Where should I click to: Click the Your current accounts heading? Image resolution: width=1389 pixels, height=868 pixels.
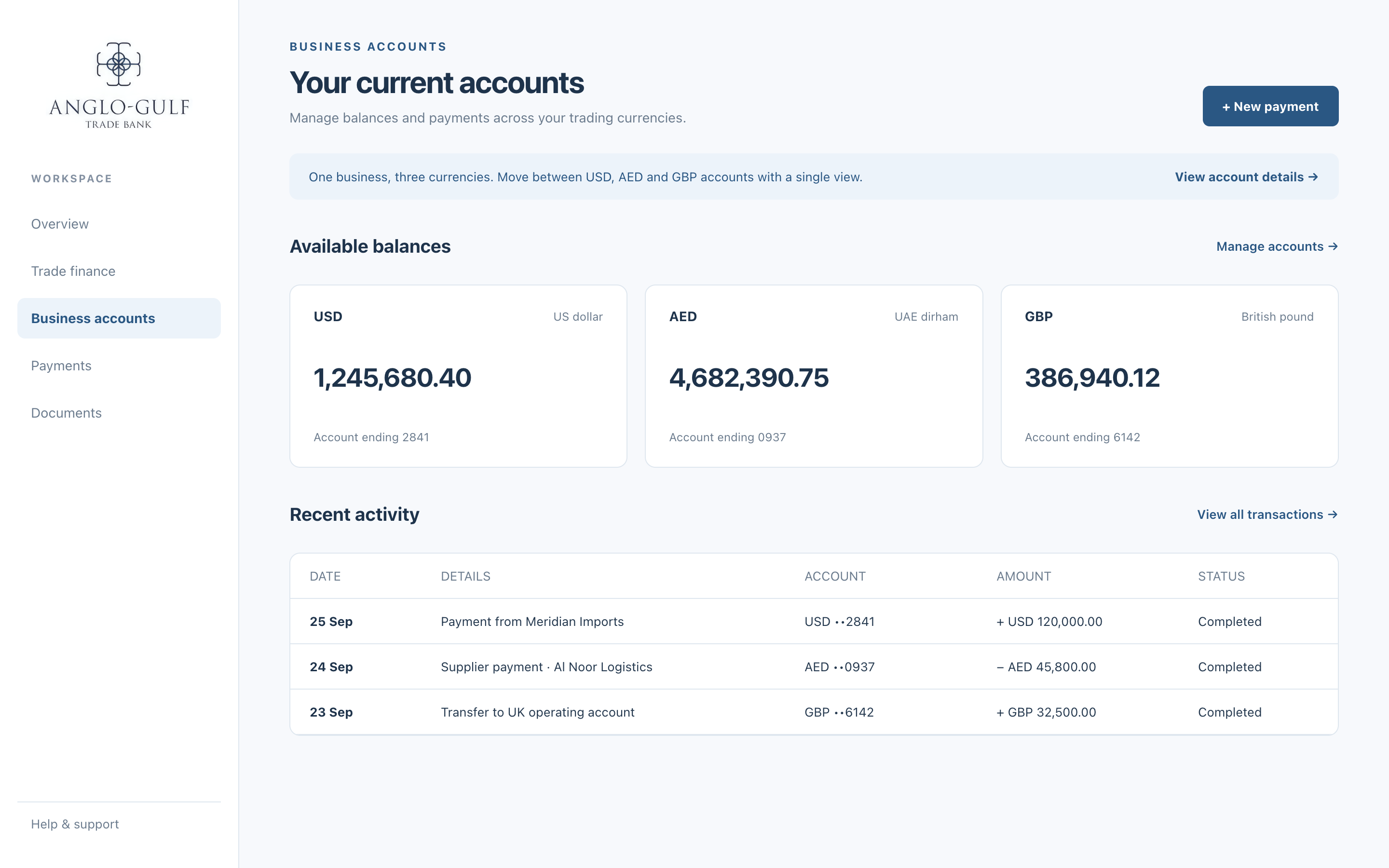point(437,82)
